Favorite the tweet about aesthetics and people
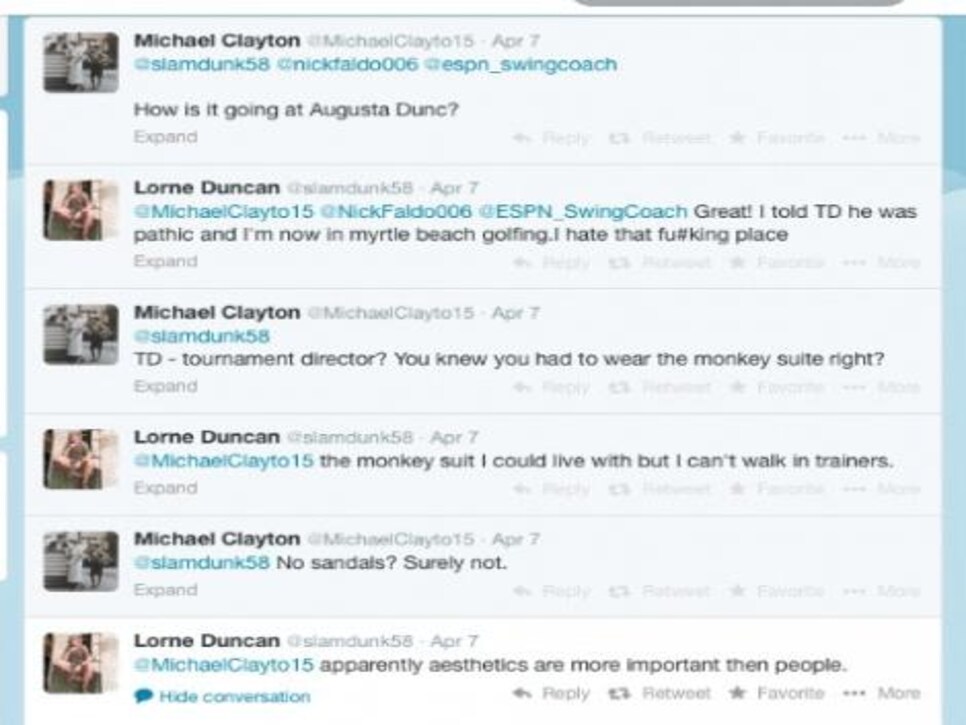Screen dimensions: 966x725 click(776, 693)
